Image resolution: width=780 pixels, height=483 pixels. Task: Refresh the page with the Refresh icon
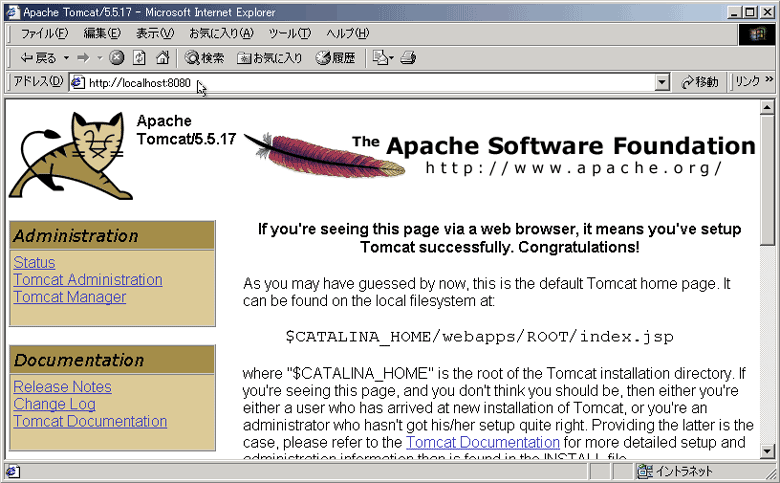[139, 58]
